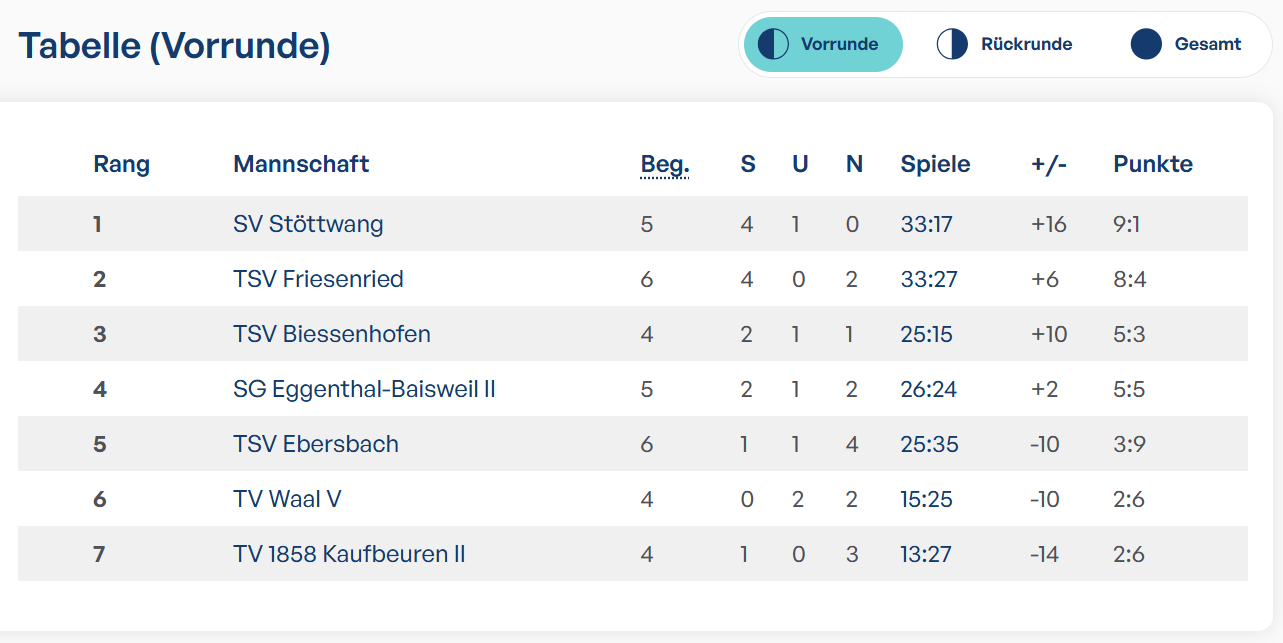
Task: Click the Mannschaft column header
Action: click(301, 164)
